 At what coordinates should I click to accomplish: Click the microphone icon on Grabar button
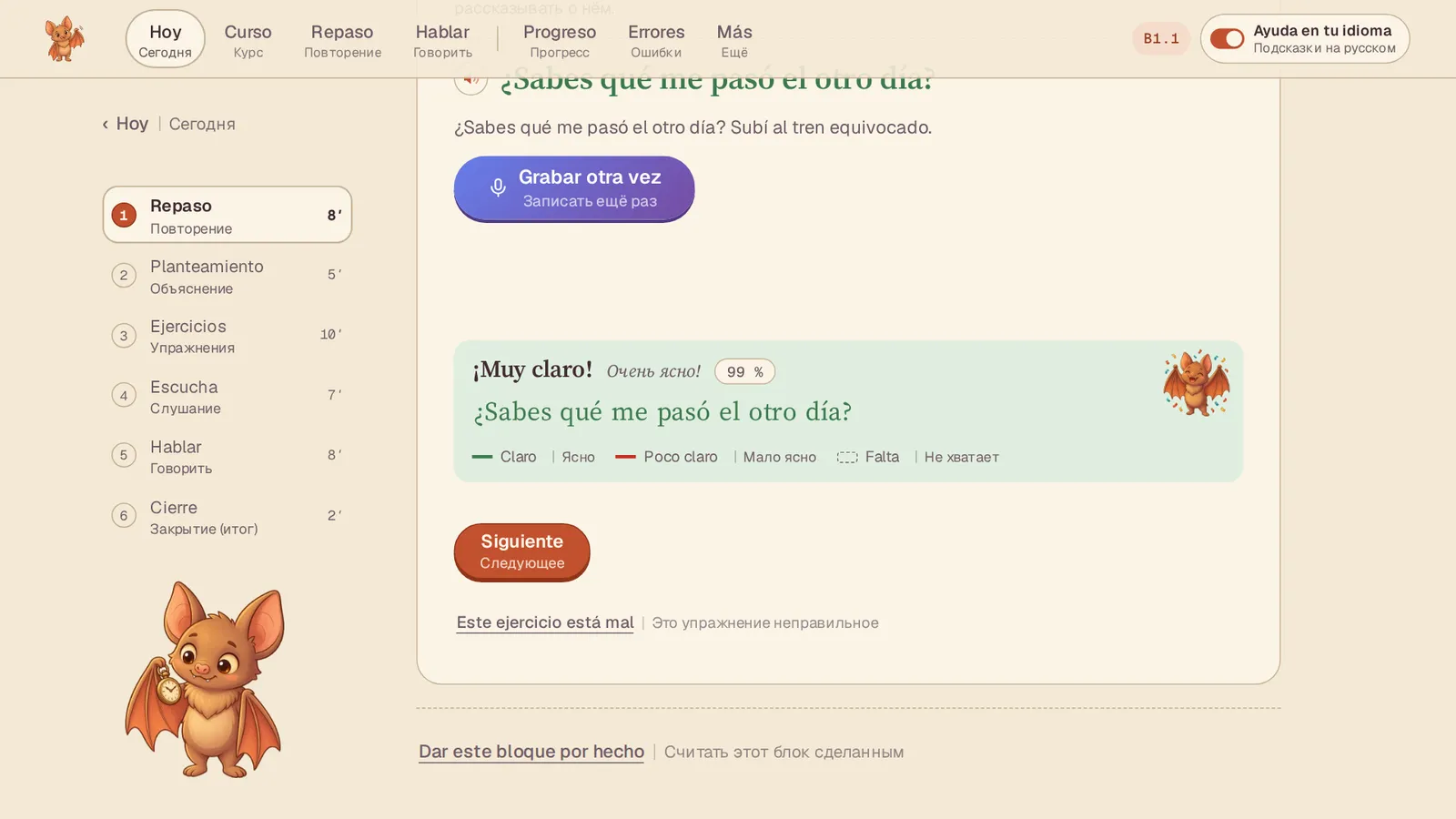point(498,187)
